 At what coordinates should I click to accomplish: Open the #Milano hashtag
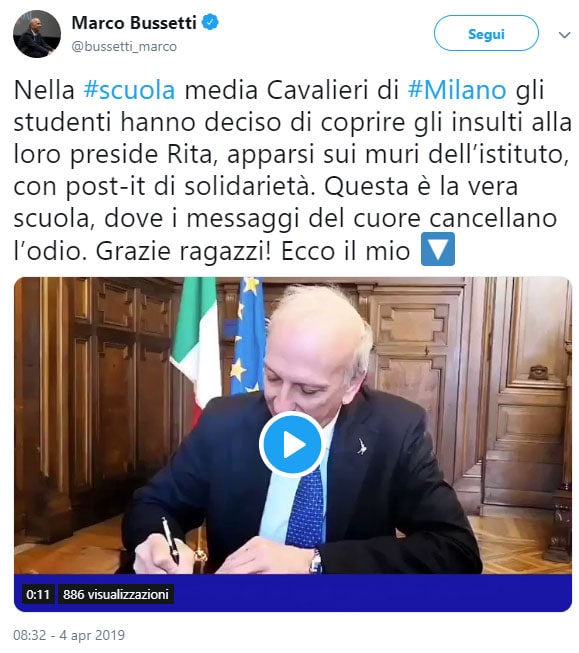[457, 90]
